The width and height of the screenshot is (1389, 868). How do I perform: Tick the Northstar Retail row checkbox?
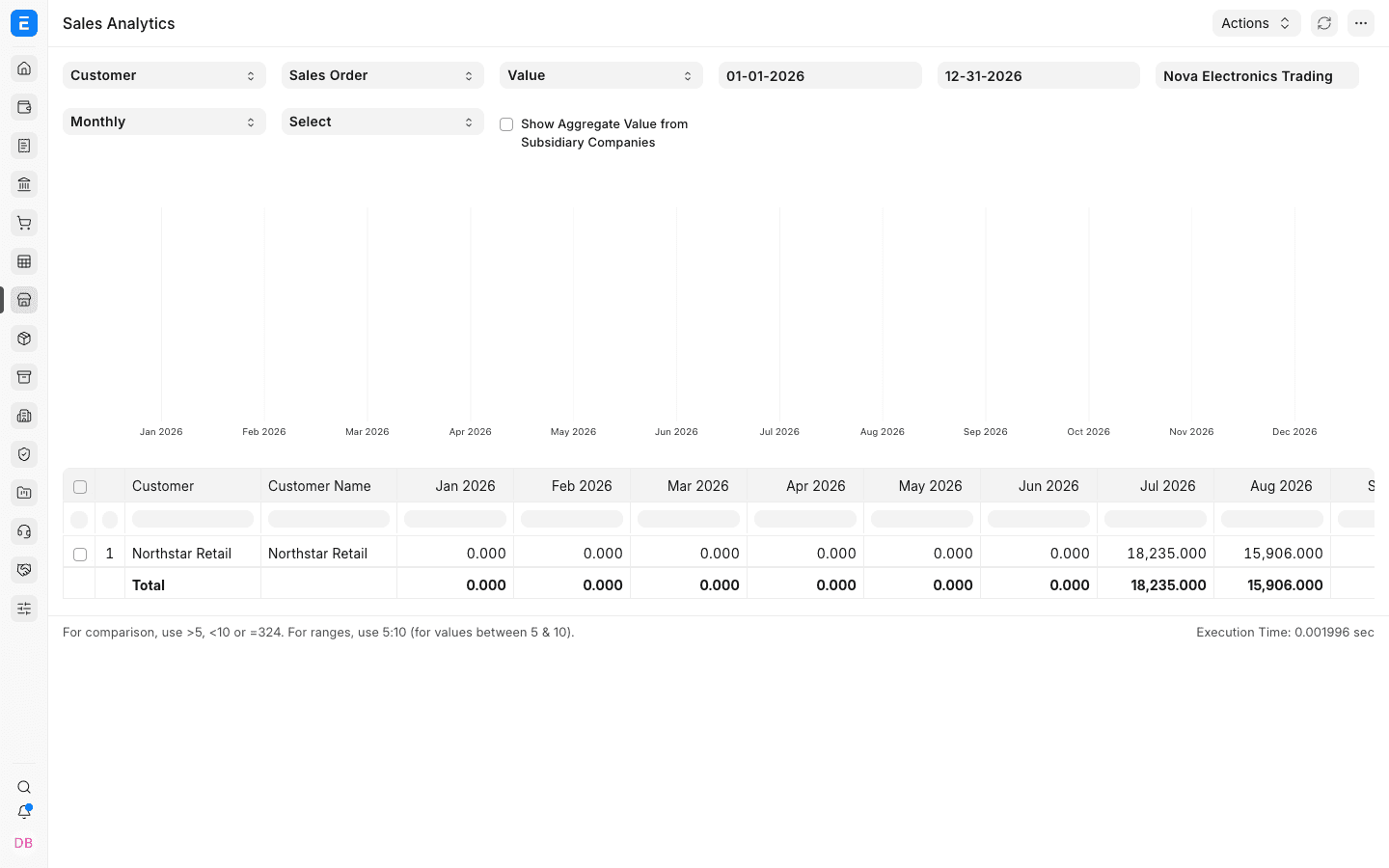click(x=80, y=555)
